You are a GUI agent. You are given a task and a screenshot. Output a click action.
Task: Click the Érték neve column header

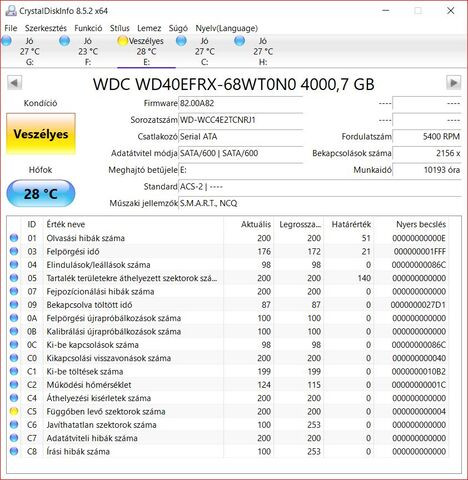133,224
